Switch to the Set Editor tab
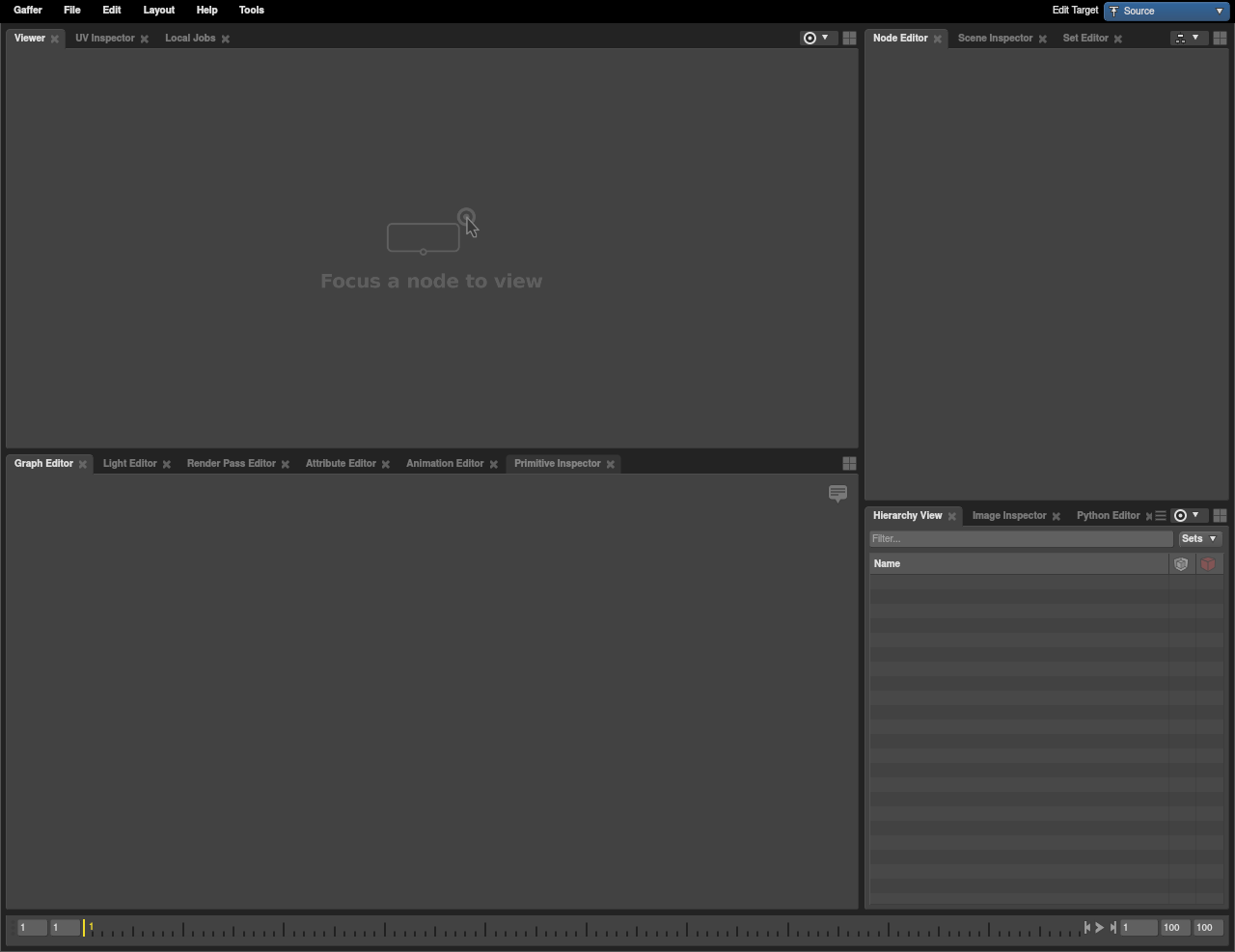This screenshot has width=1235, height=952. point(1085,38)
